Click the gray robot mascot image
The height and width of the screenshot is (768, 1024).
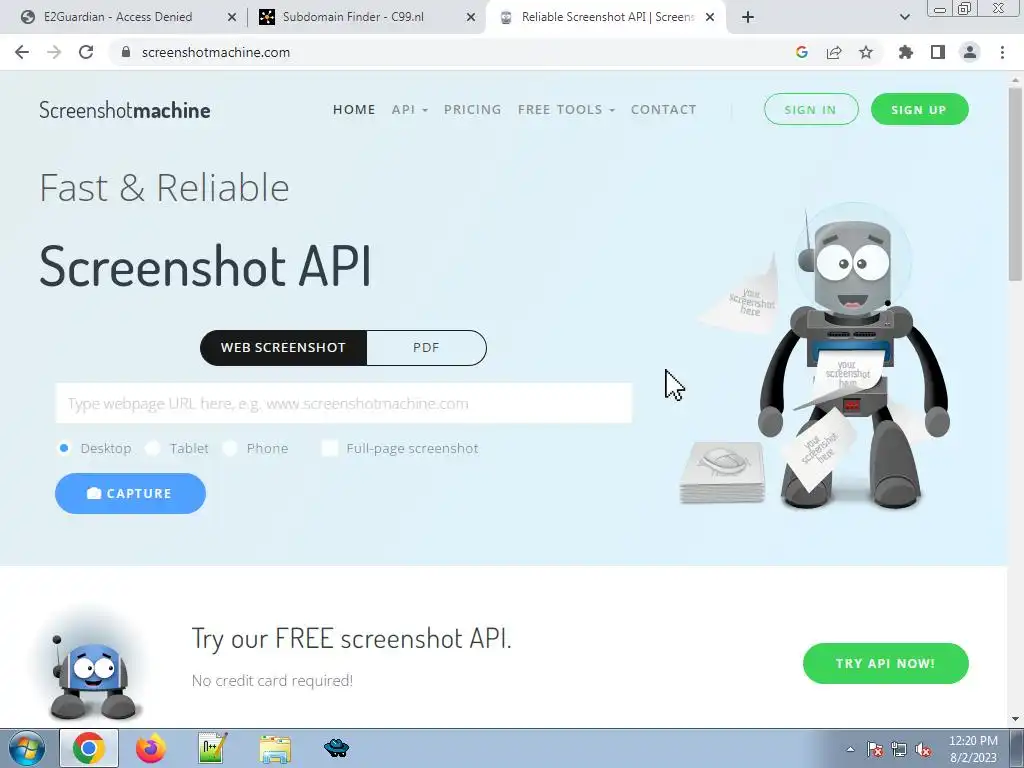tap(852, 356)
